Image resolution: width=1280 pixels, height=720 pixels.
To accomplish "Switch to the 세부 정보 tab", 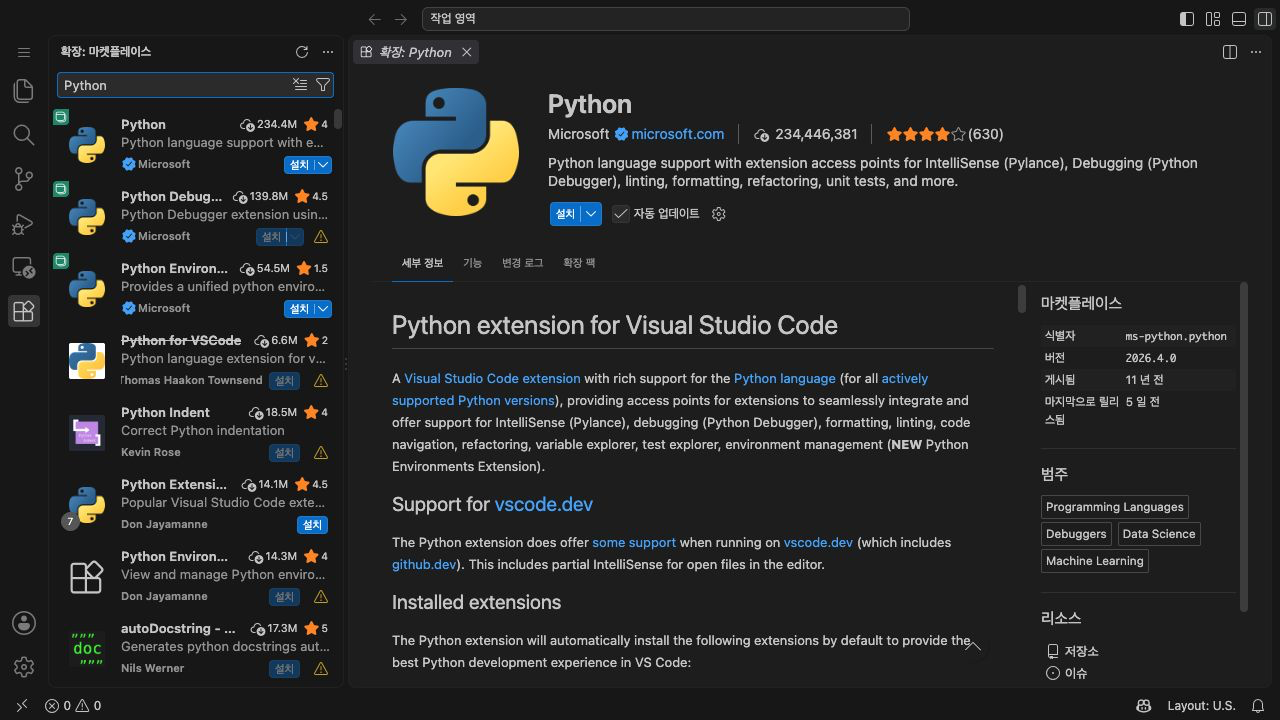I will [422, 262].
